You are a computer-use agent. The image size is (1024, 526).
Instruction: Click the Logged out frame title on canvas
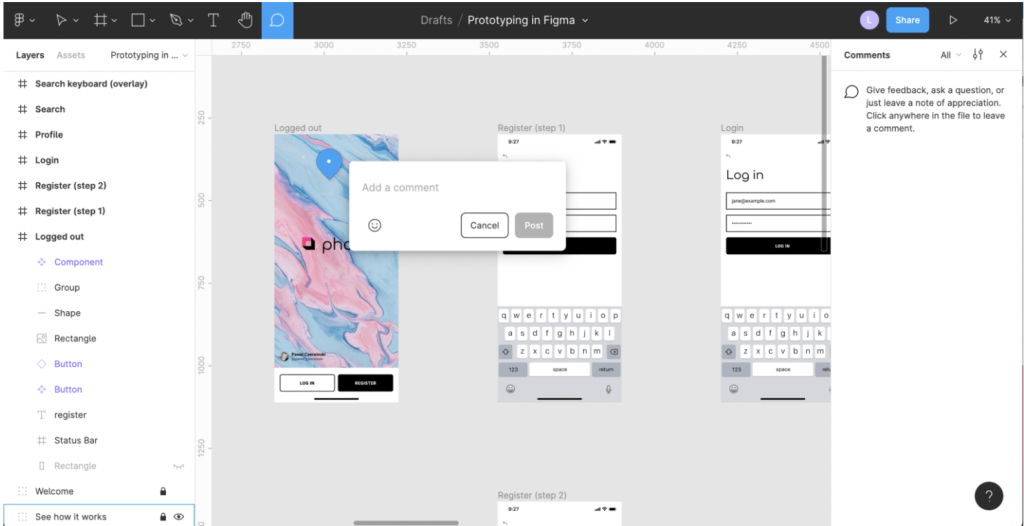298,128
